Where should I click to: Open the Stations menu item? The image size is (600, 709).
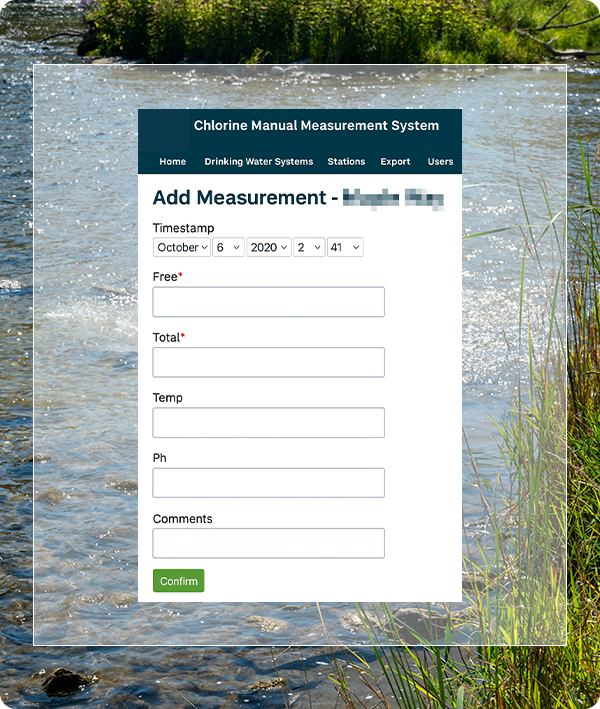pos(346,162)
